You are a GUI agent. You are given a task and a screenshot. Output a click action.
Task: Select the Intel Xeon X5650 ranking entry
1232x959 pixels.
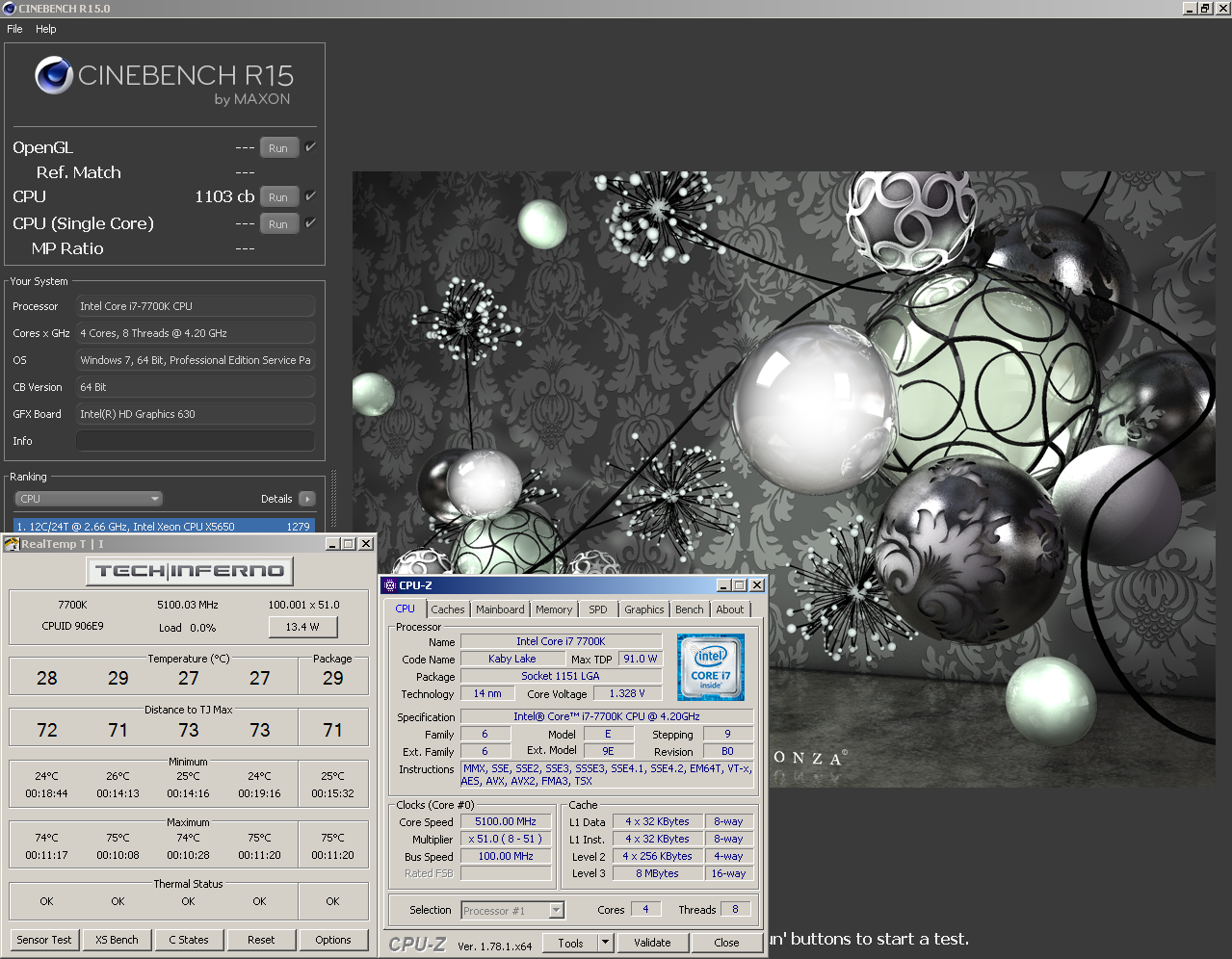164,527
